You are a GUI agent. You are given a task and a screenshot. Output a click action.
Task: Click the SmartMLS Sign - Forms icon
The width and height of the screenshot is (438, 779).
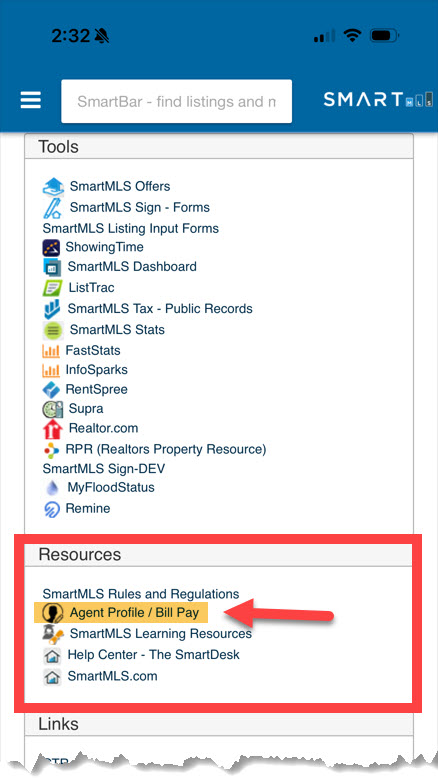click(52, 208)
